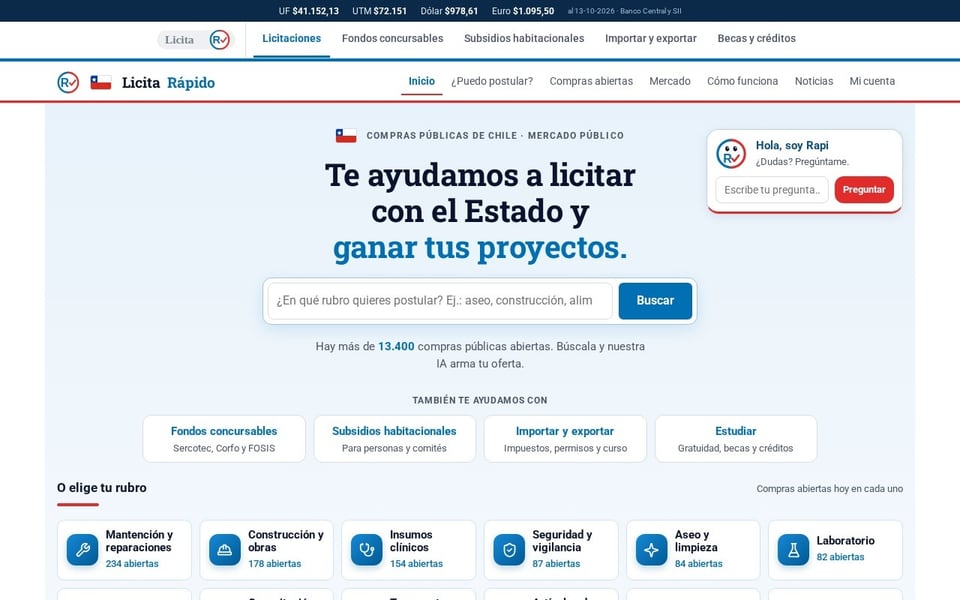Click the Dólar $978,61 indicator
The height and width of the screenshot is (600, 960).
pos(449,11)
